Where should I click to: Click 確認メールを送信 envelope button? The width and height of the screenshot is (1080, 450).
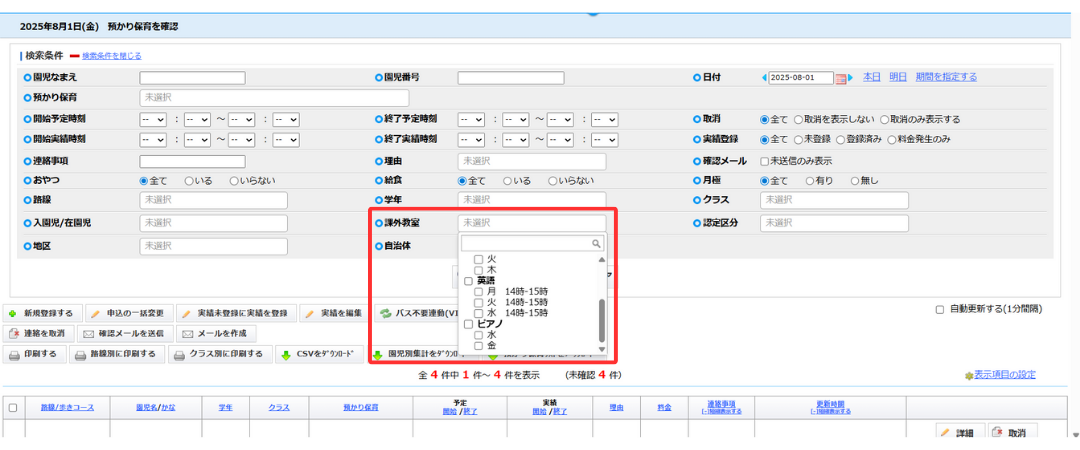[125, 334]
